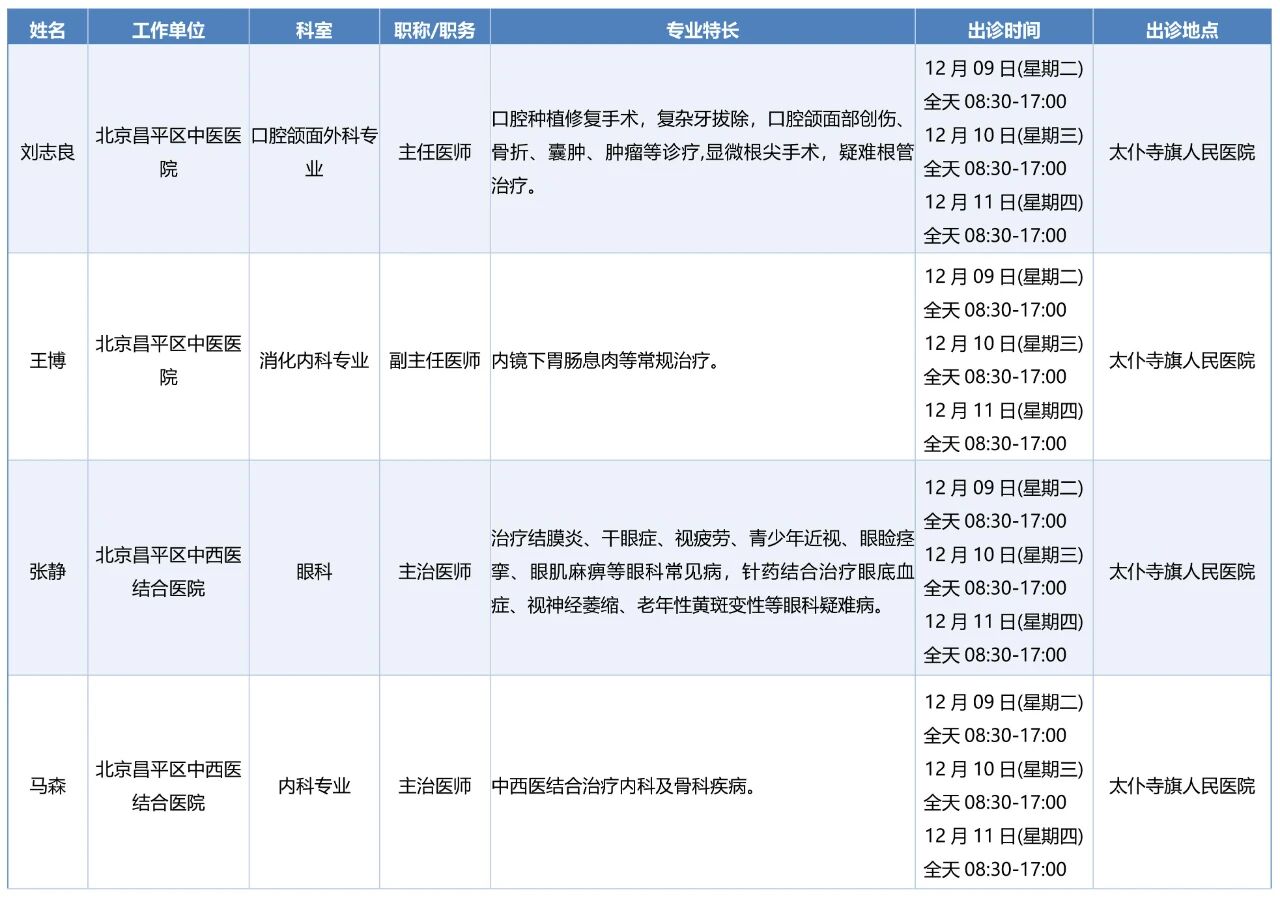This screenshot has height=905, width=1280.
Task: Select the 出诊时间 column header
Action: [x=1003, y=30]
